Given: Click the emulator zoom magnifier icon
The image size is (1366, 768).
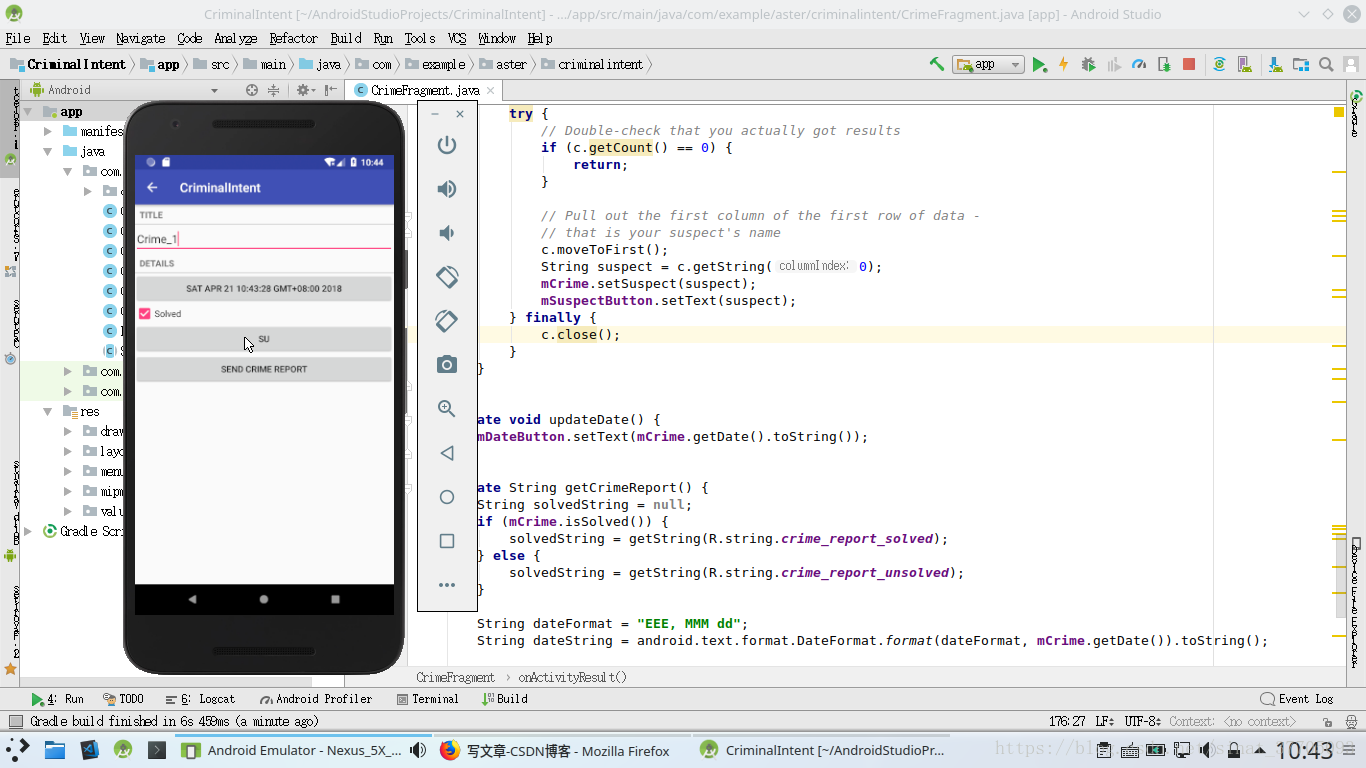Looking at the screenshot, I should [447, 409].
